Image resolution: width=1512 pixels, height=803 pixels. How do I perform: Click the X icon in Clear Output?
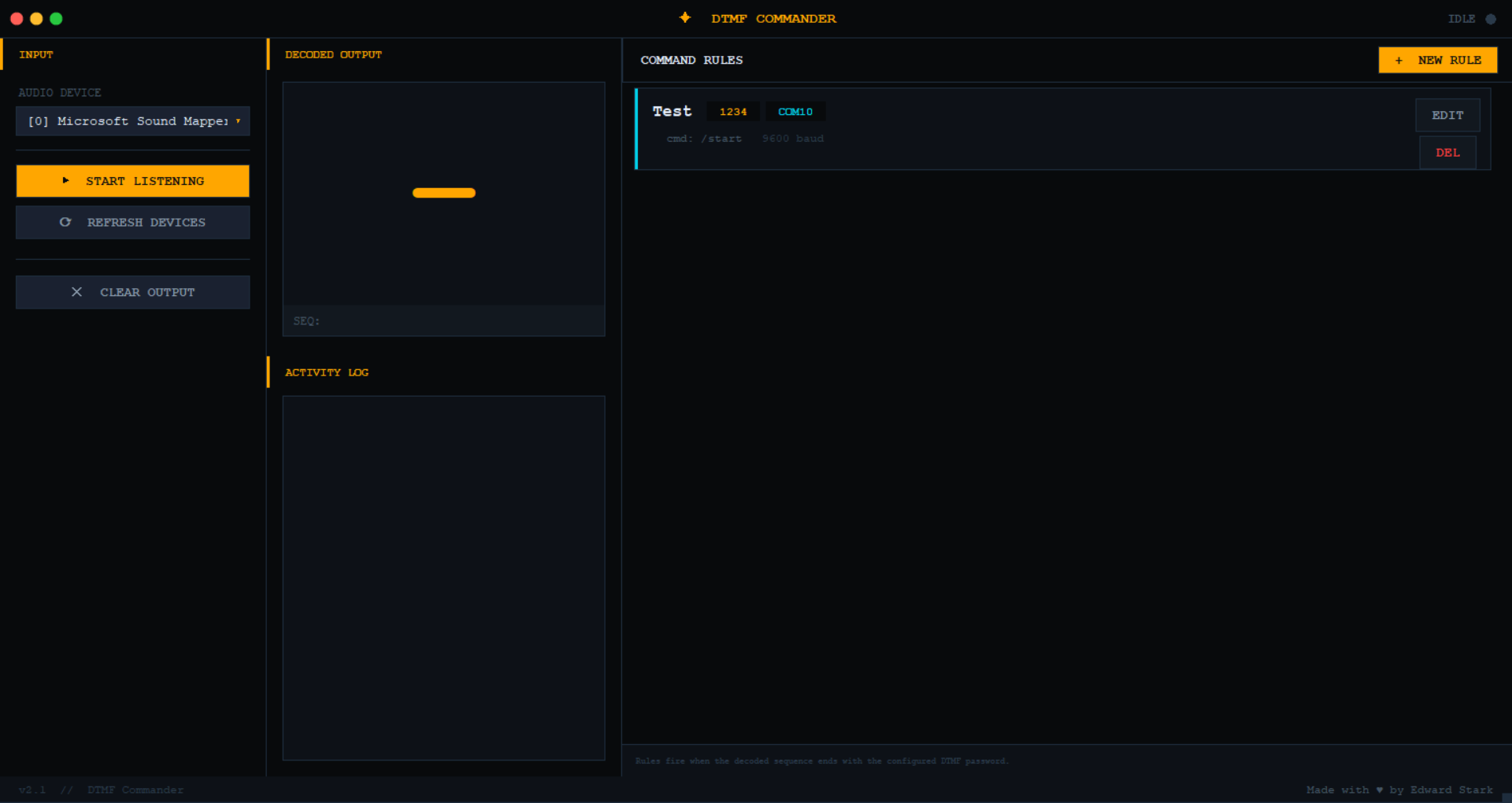tap(76, 291)
